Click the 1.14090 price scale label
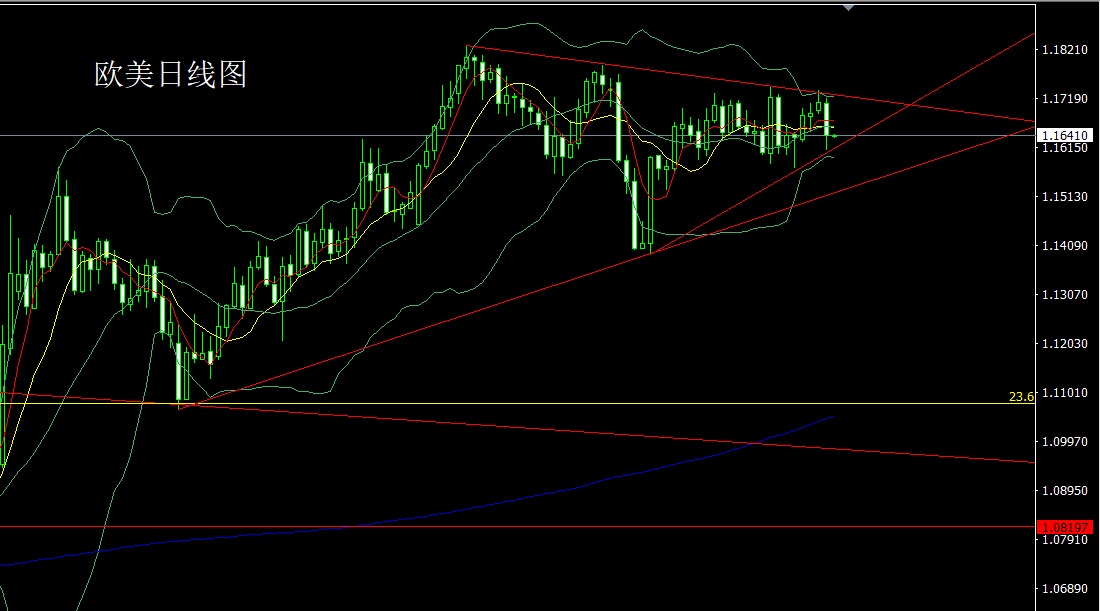Screen dimensions: 1100x611 (x=1065, y=246)
